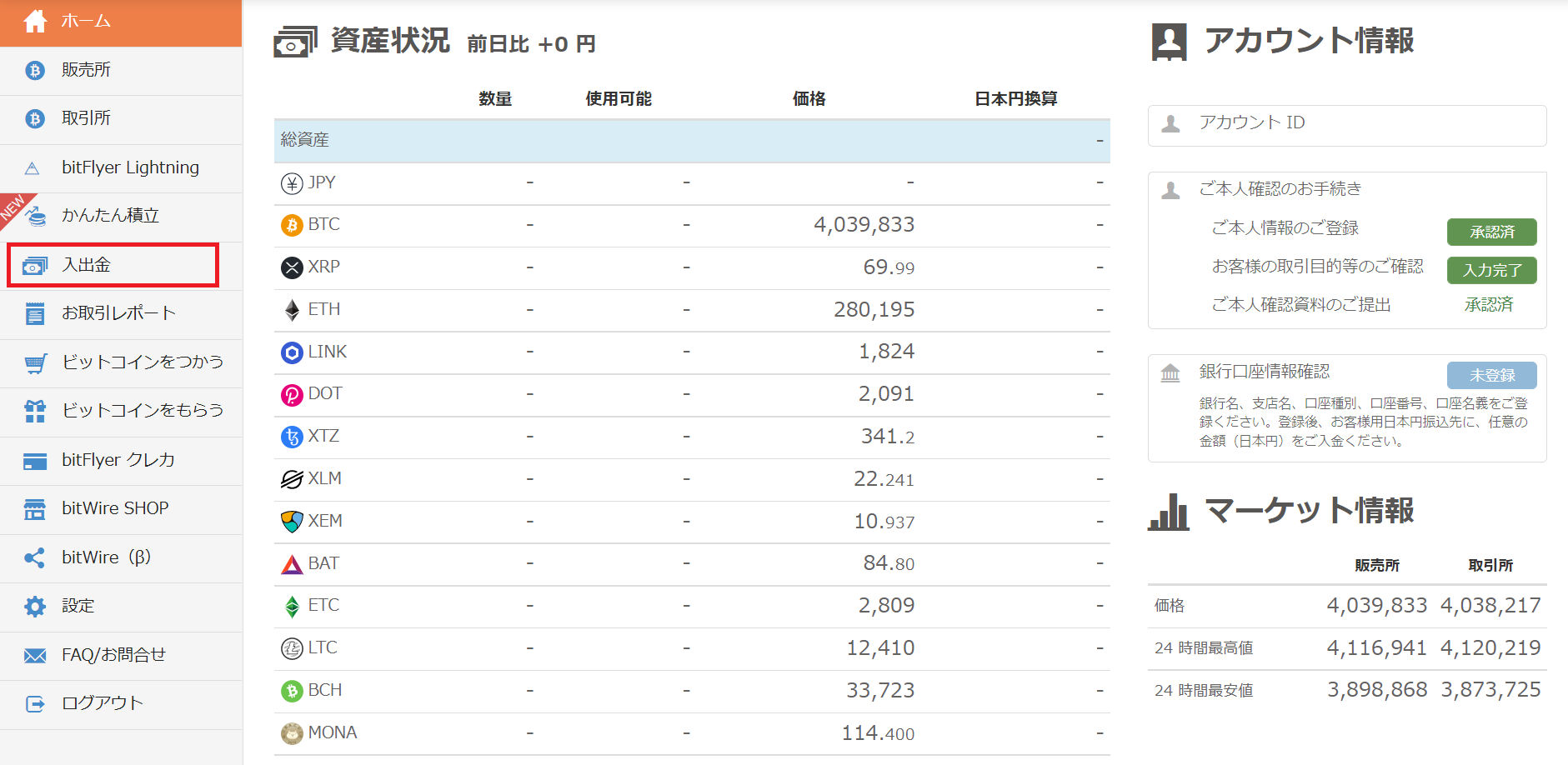Open bitFlyer Lightning from the sidebar
Screen dimensions: 1568x765
point(121,168)
